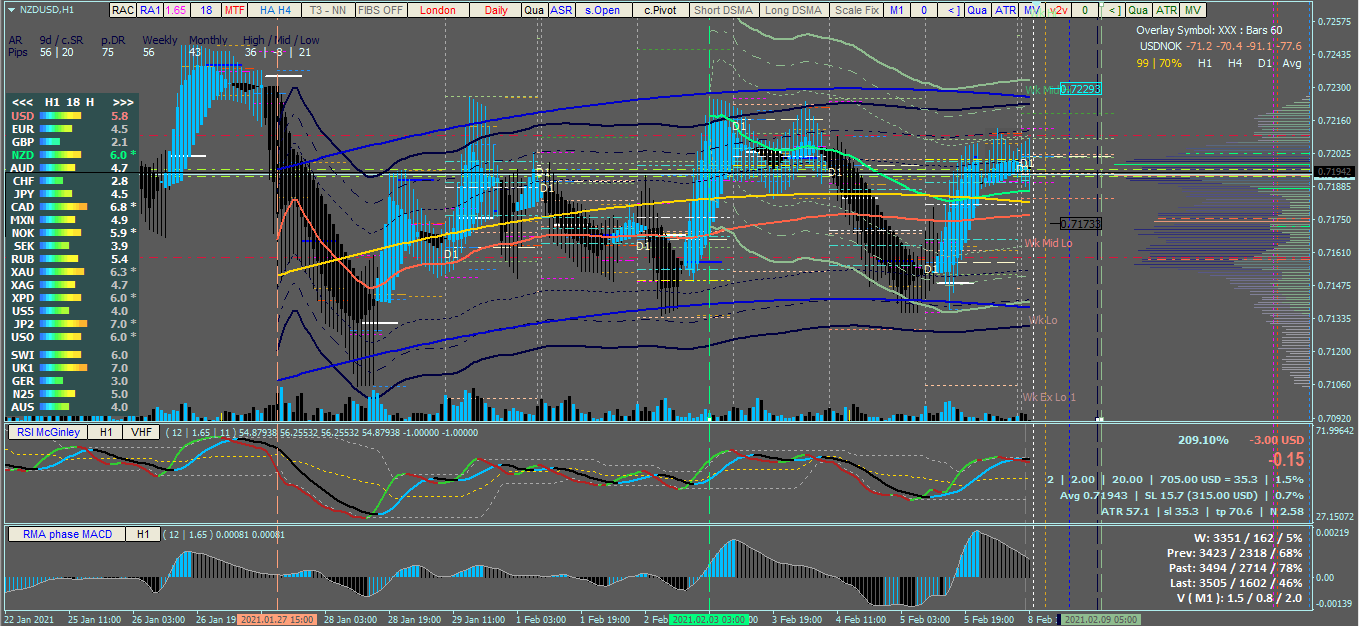1360x626 pixels.
Task: Open the HA H4 timeframe selector
Action: tap(275, 10)
